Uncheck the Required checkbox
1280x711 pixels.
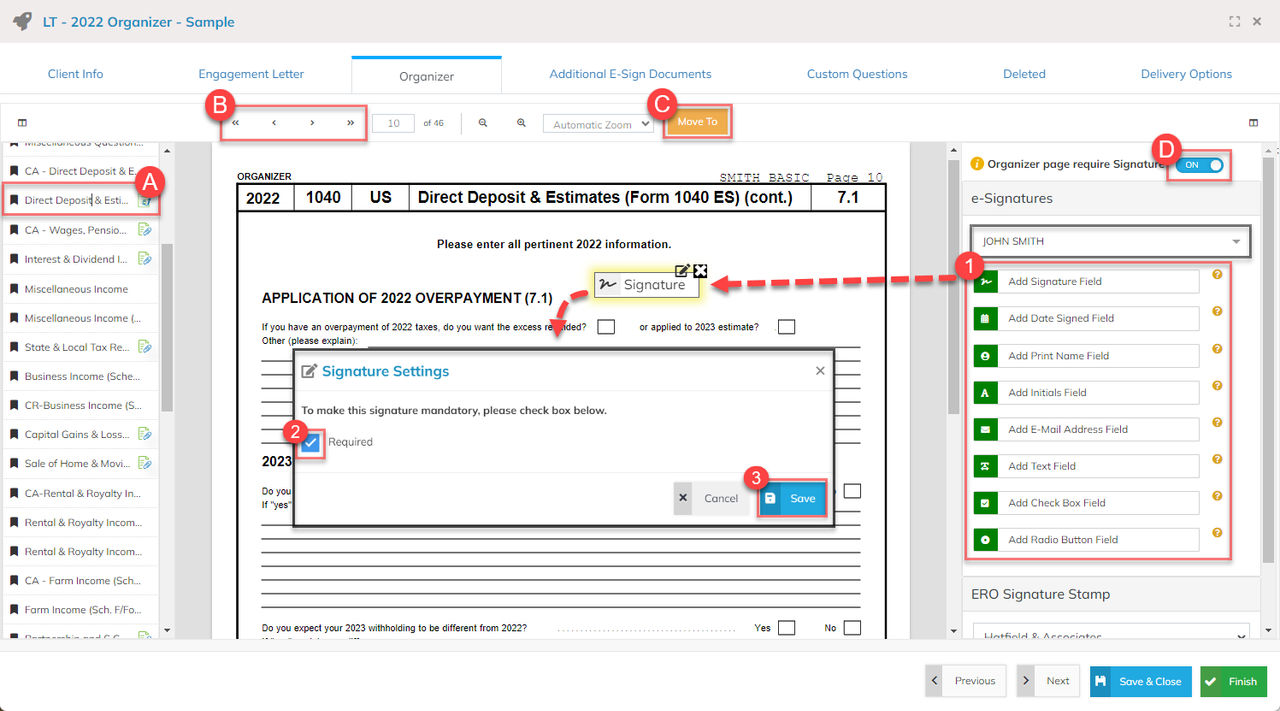[x=312, y=442]
